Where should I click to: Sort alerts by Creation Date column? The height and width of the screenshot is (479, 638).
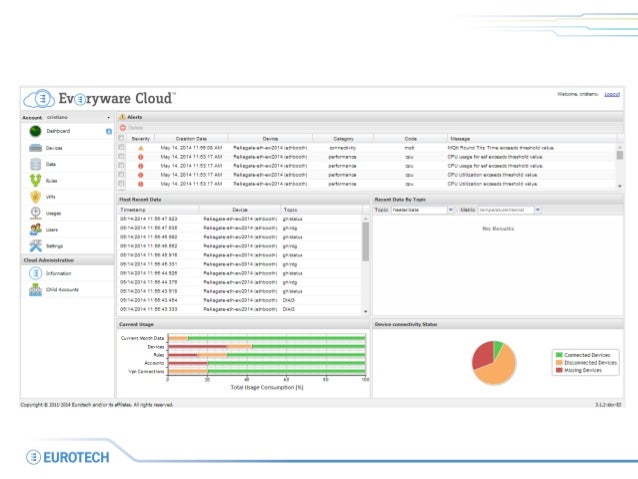[191, 139]
